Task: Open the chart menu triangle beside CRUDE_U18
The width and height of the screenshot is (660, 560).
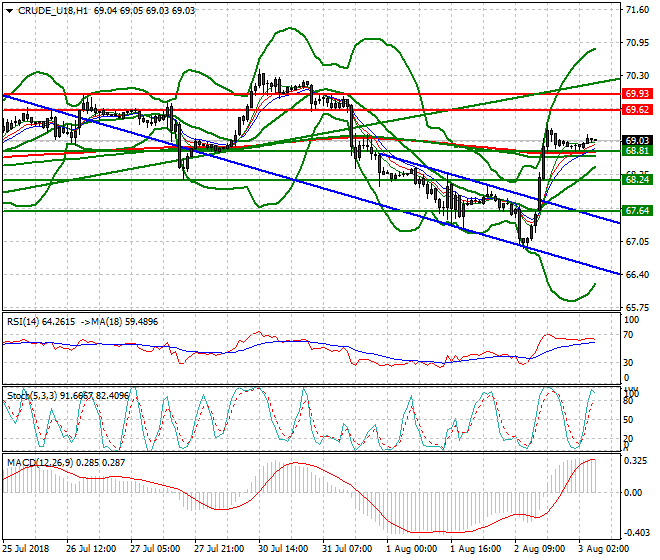Action: click(x=10, y=11)
